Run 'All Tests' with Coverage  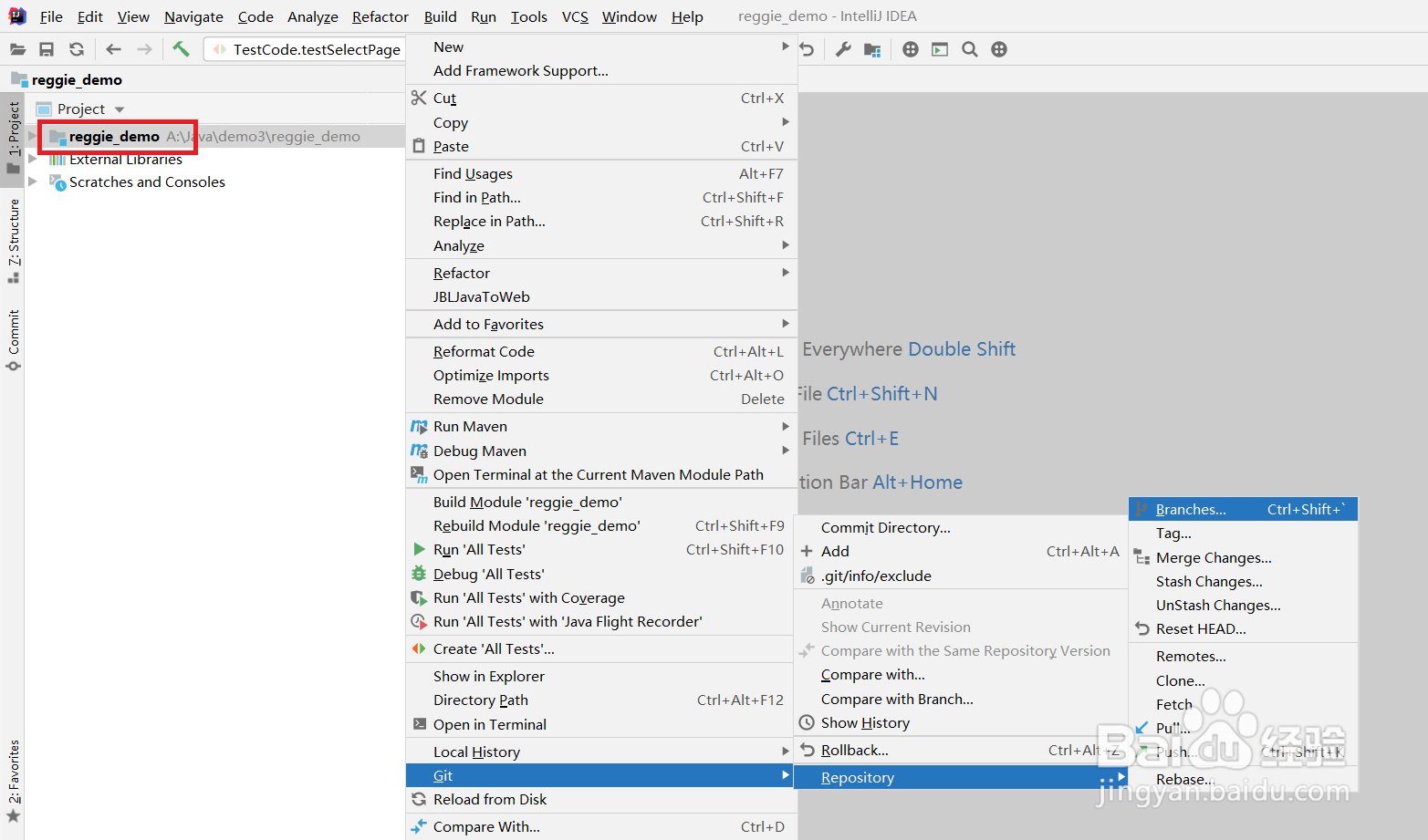(601, 597)
